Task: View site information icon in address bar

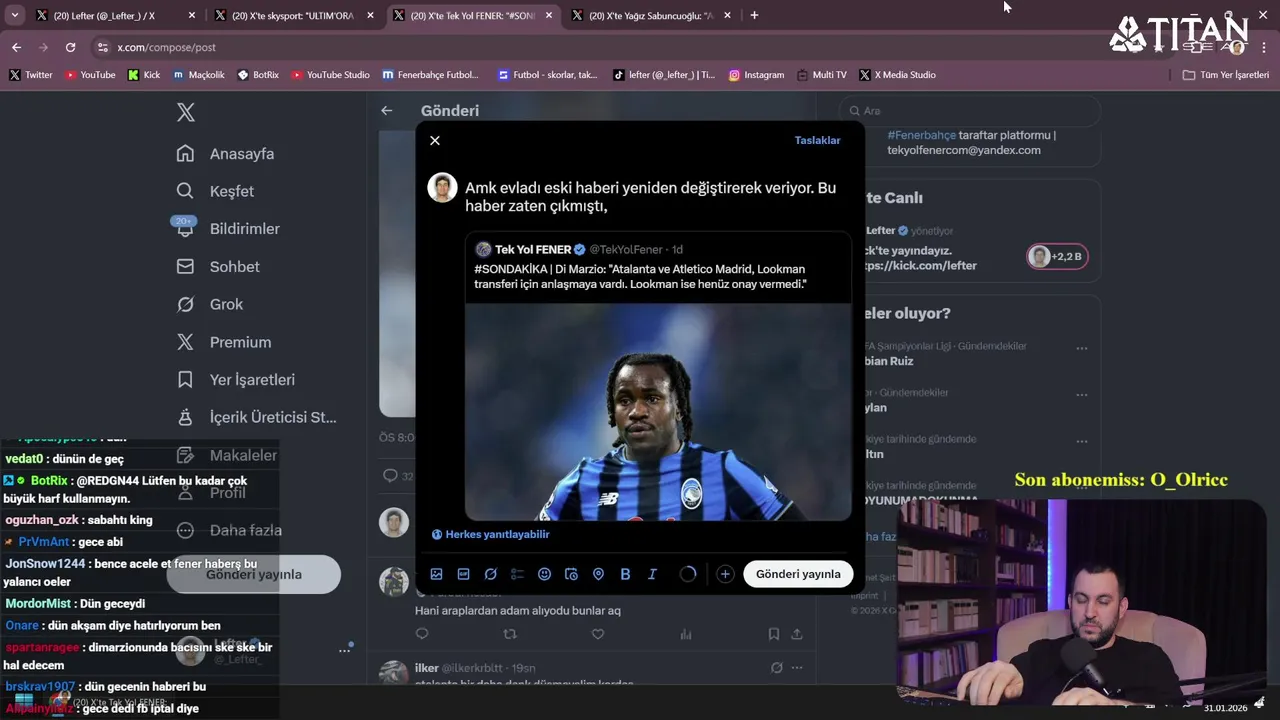Action: pyautogui.click(x=102, y=47)
